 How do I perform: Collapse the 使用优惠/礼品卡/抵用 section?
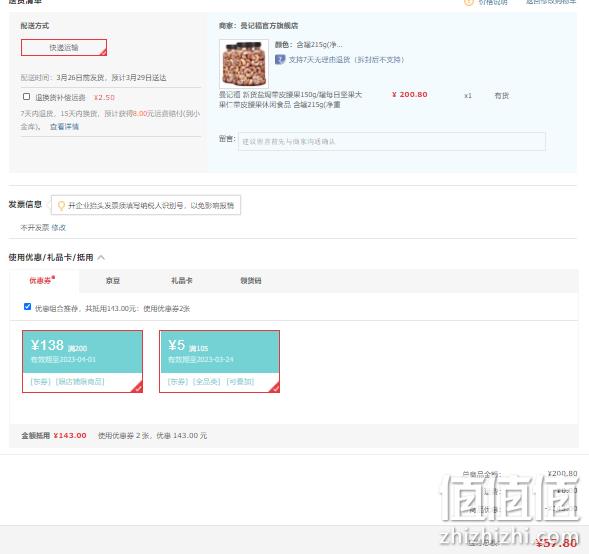pyautogui.click(x=101, y=258)
